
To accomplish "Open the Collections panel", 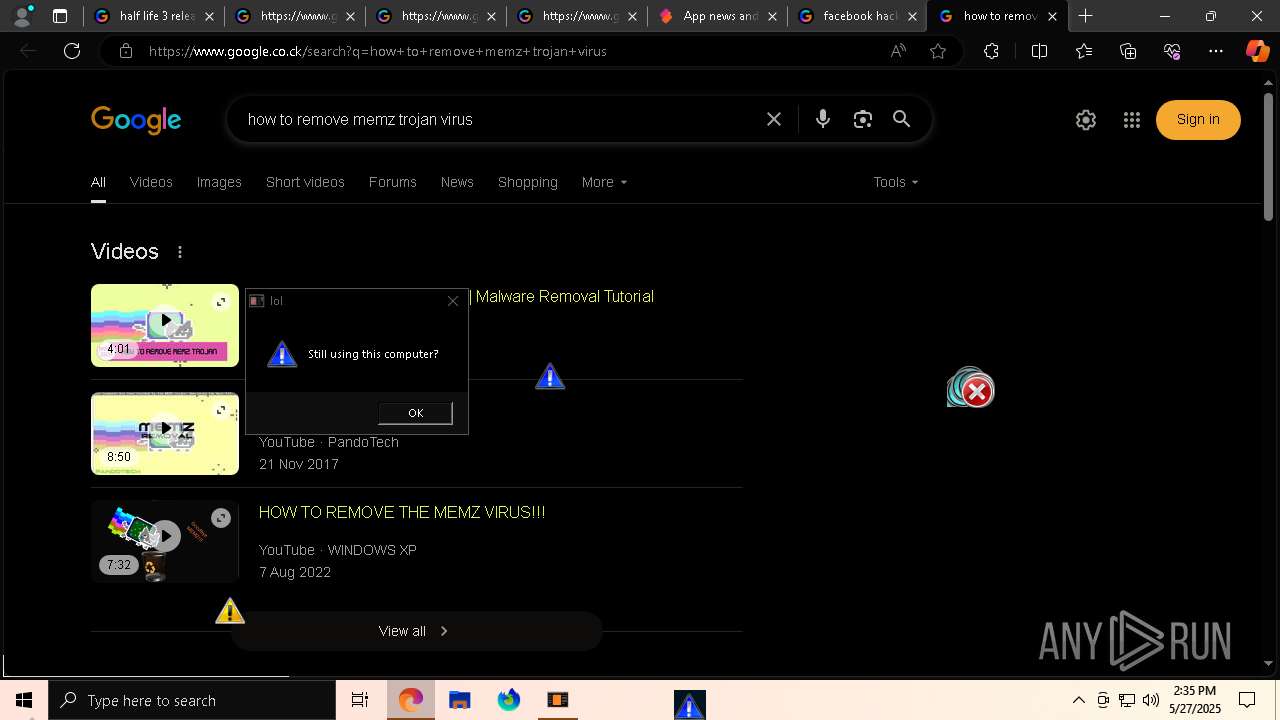I will click(1128, 51).
